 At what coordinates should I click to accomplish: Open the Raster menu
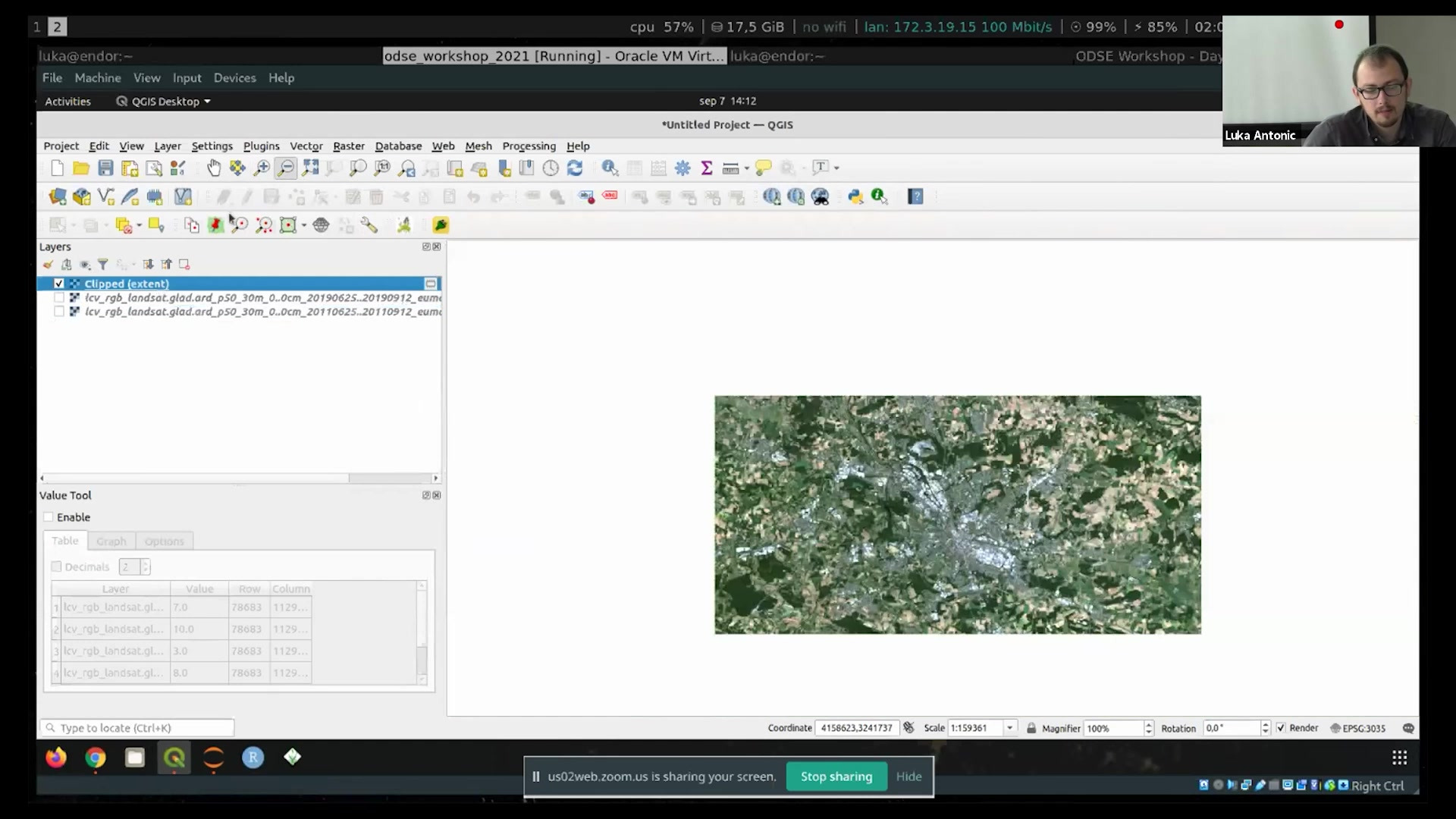(x=348, y=146)
